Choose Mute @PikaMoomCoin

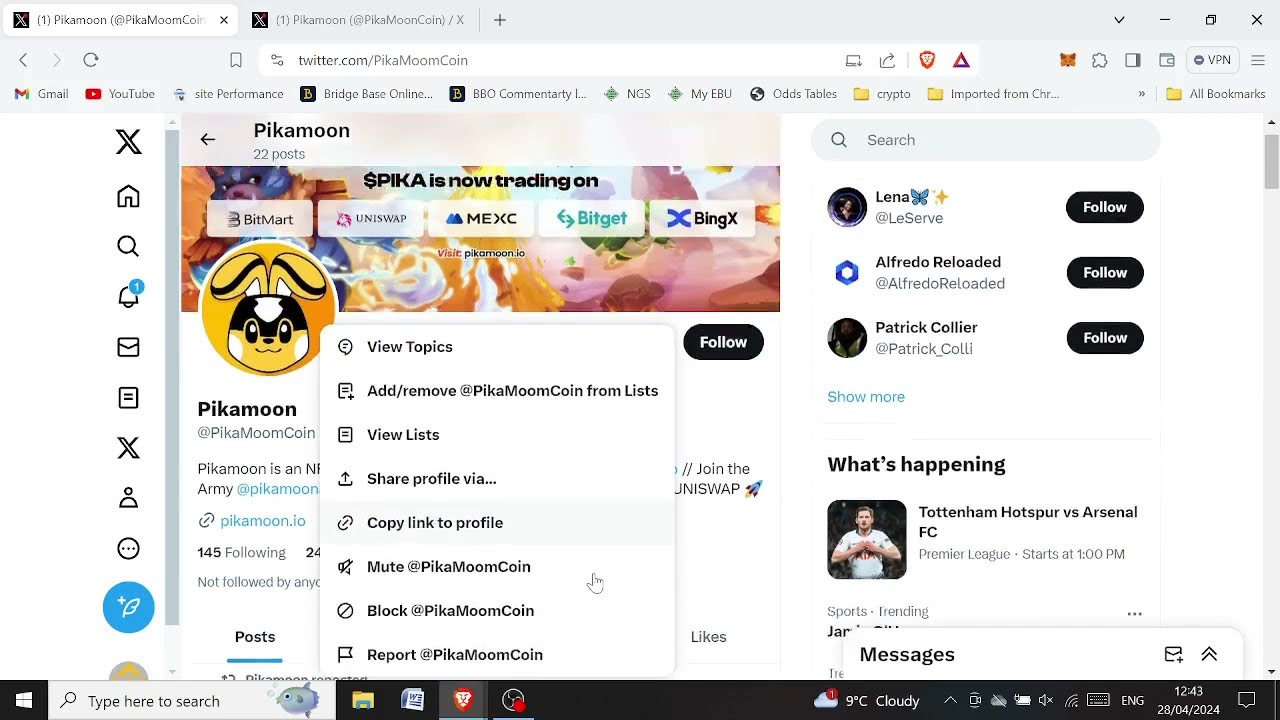[x=497, y=567]
